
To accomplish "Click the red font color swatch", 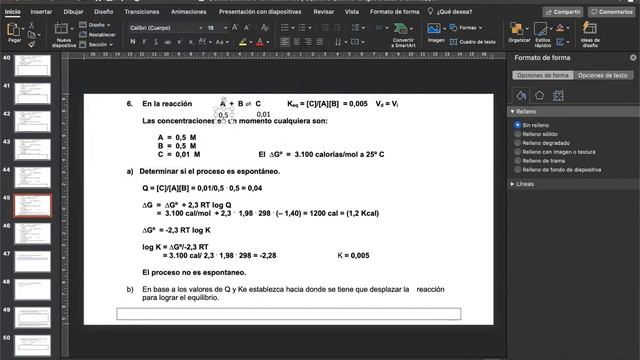I will [x=260, y=42].
